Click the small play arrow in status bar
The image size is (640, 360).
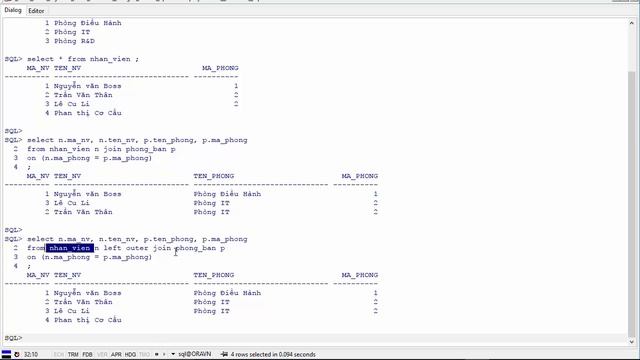point(164,354)
